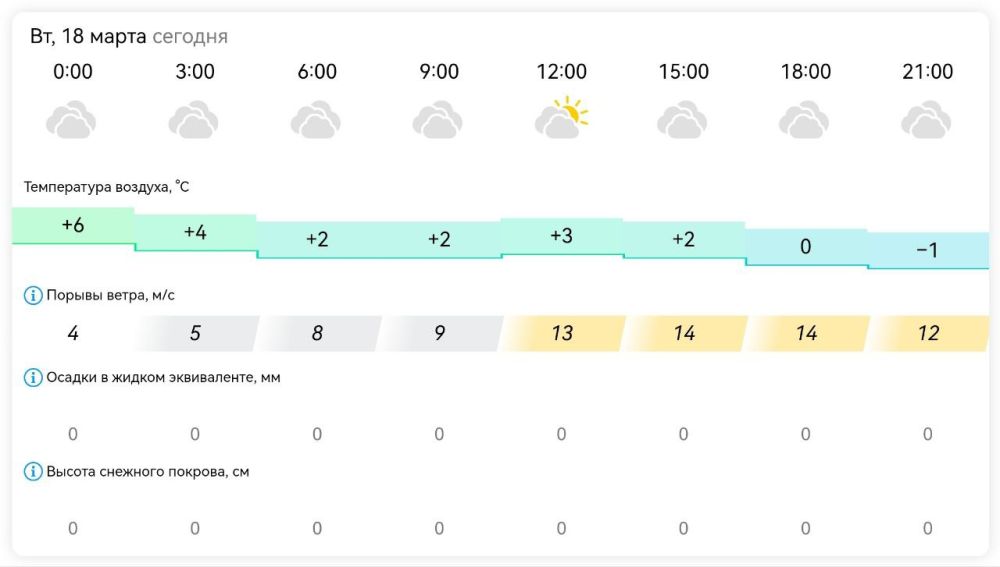
Task: Click the 12:00 time column header
Action: click(561, 72)
